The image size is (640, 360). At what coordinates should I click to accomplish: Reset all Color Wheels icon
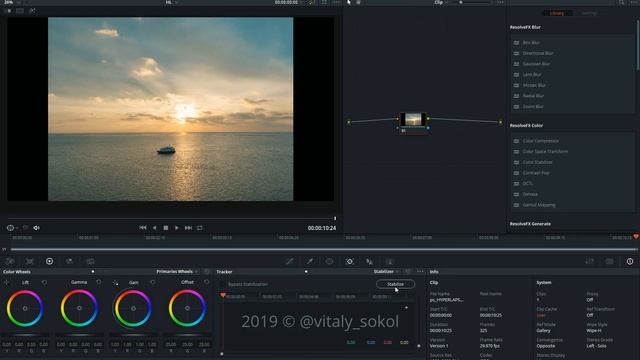pos(207,271)
